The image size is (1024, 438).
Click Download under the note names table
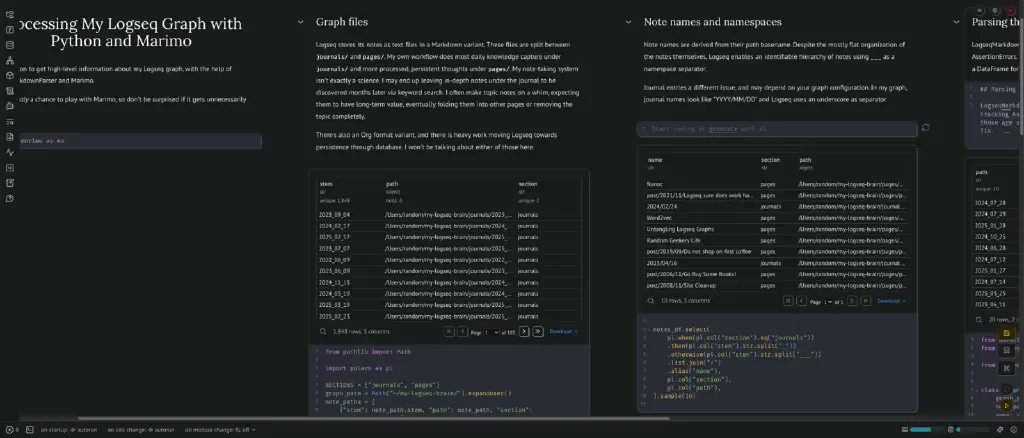point(890,300)
